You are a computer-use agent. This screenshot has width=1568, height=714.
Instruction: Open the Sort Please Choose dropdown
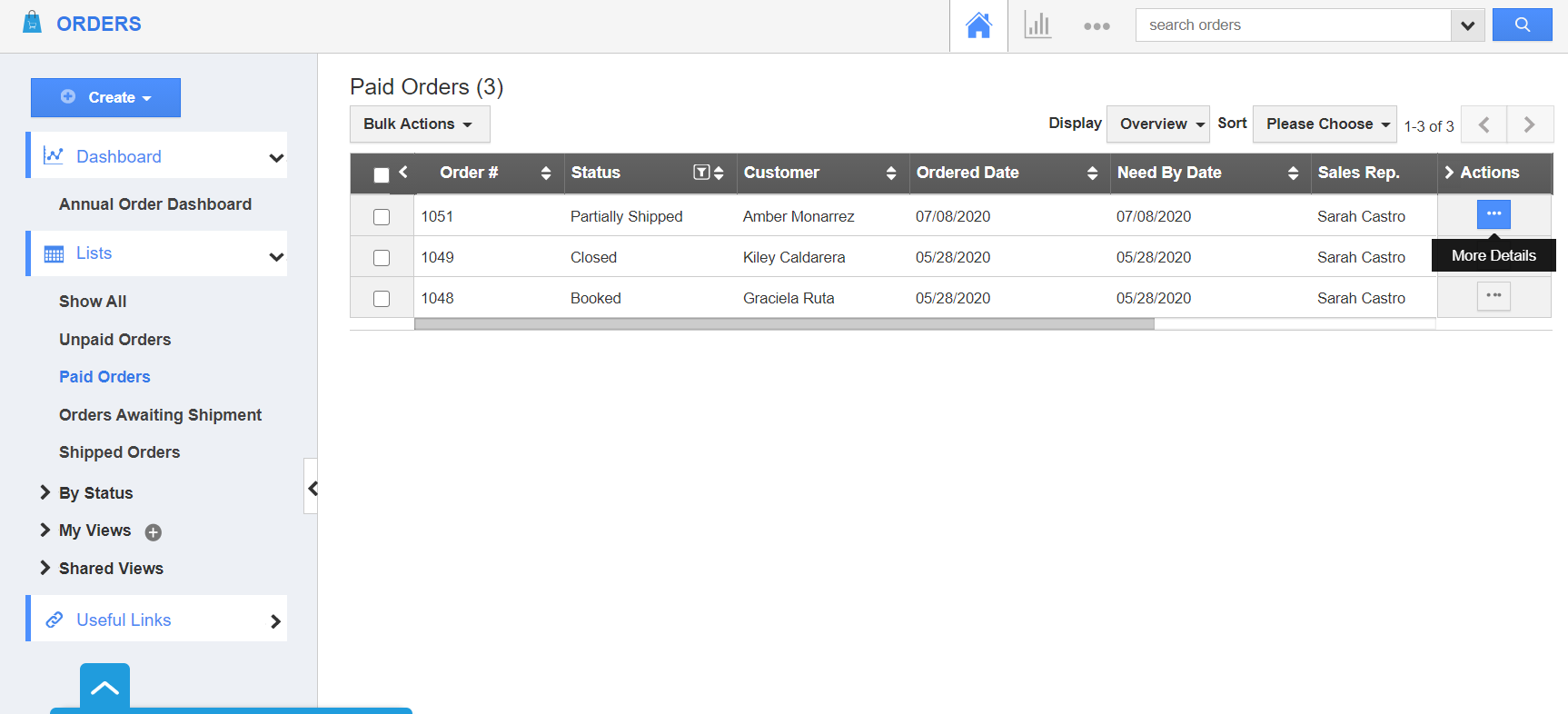click(1324, 124)
